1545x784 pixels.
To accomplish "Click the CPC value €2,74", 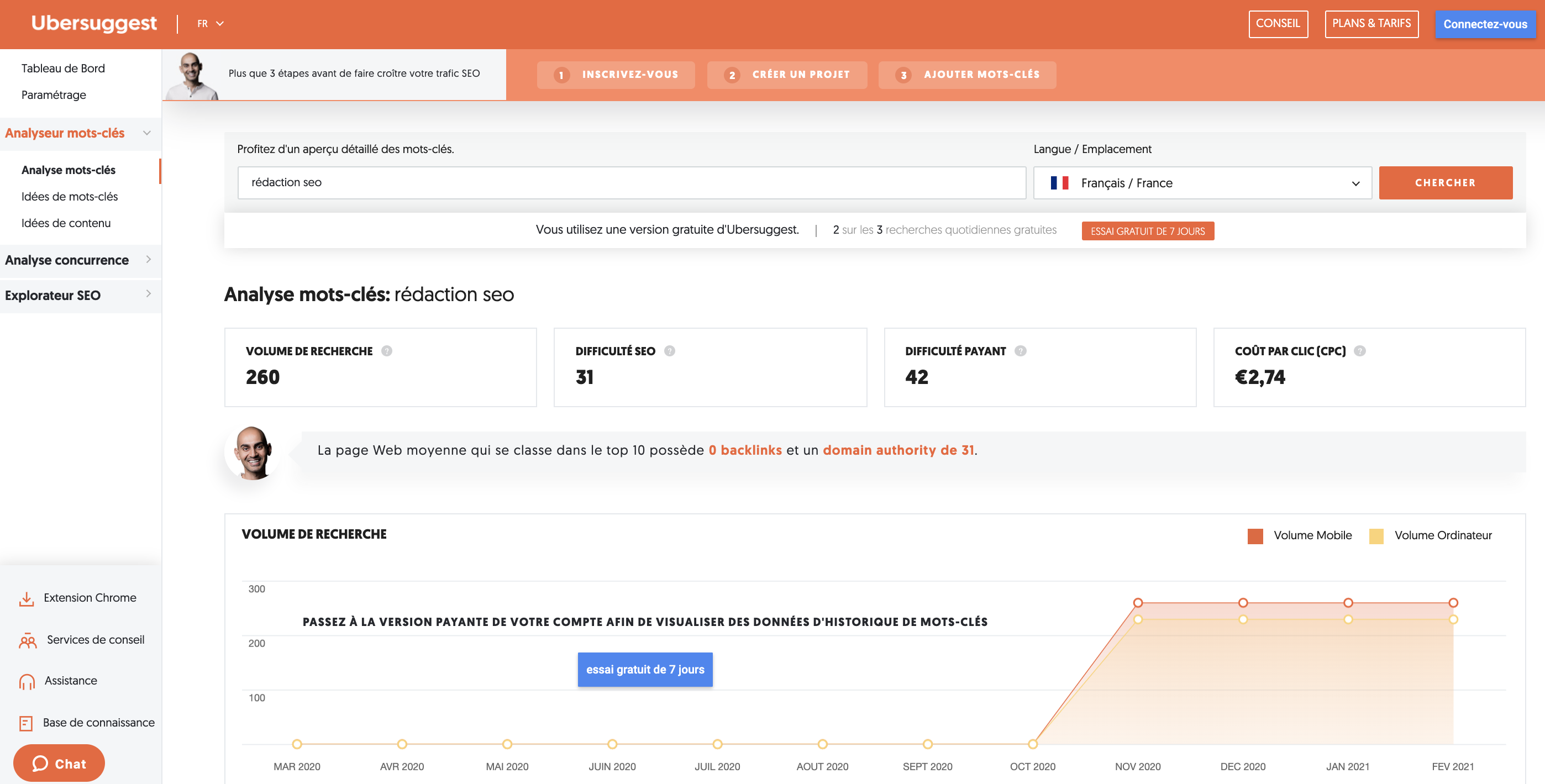I will pos(1260,377).
